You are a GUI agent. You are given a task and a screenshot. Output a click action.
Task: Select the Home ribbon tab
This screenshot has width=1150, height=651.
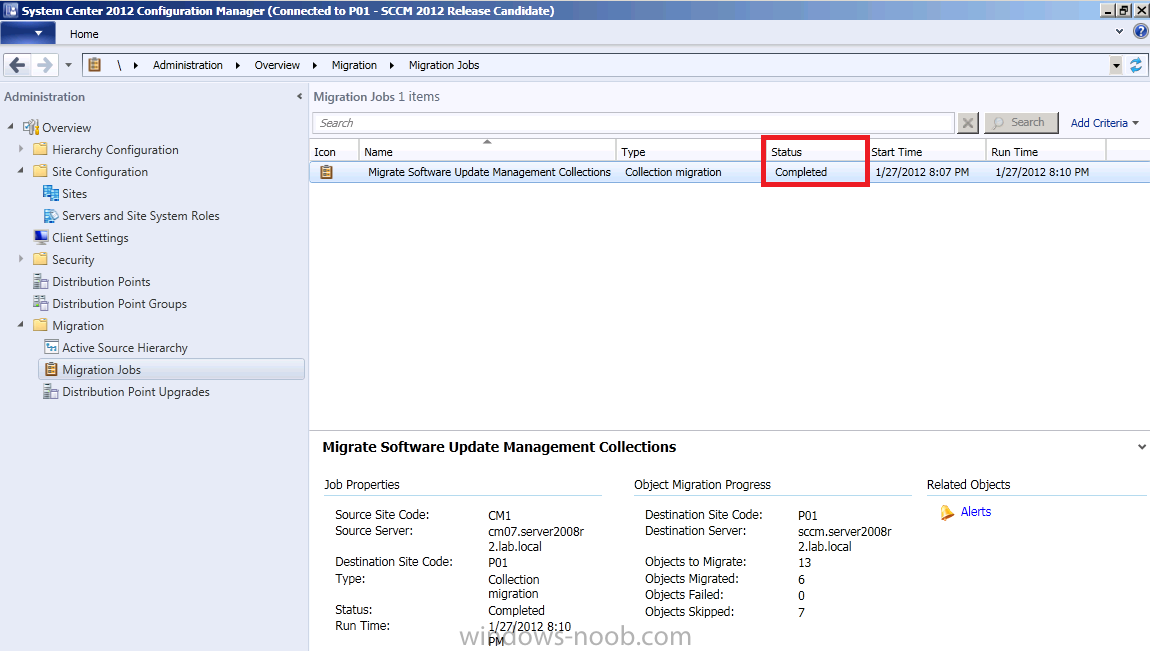pos(84,34)
